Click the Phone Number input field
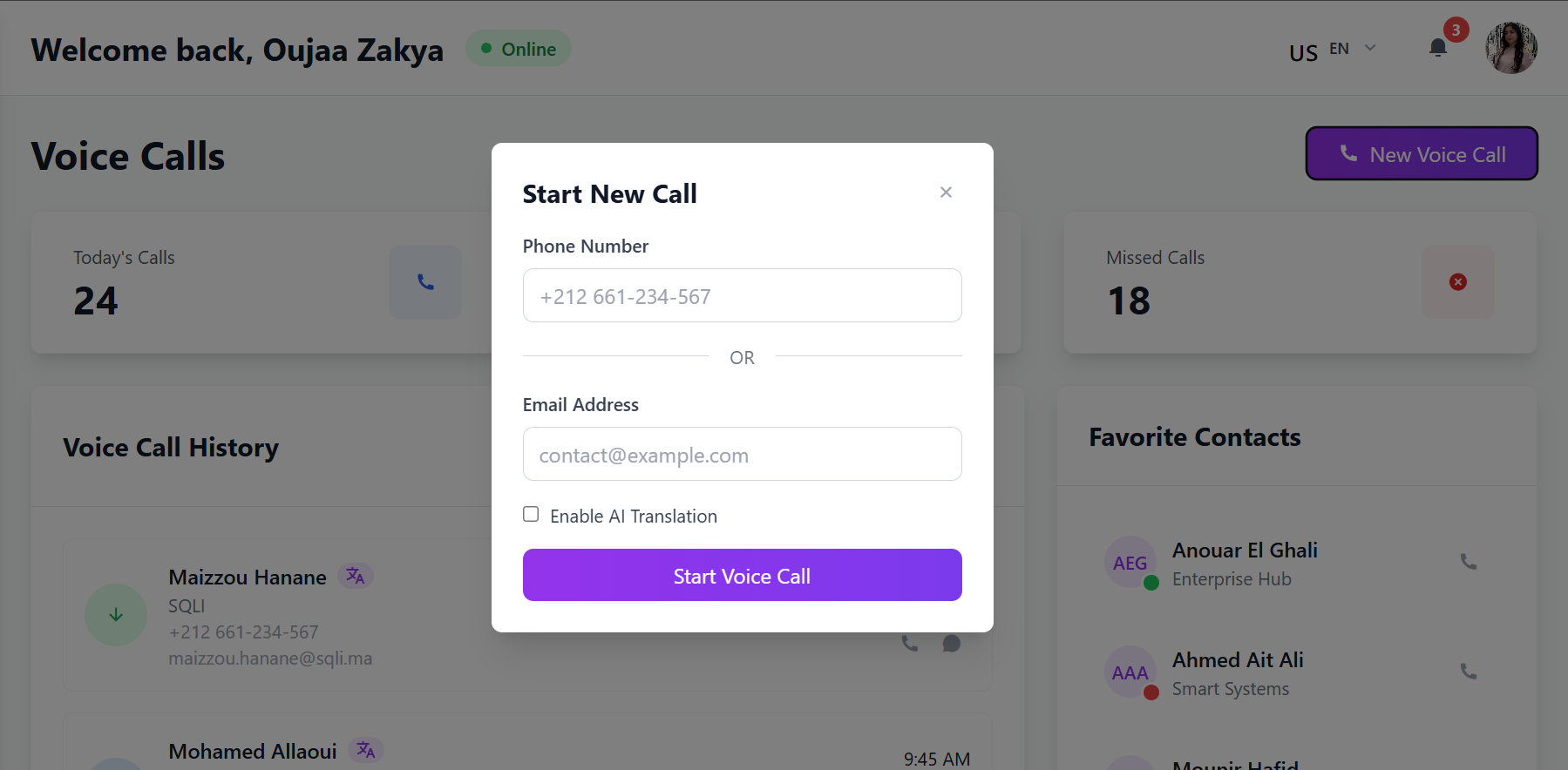 (x=742, y=296)
